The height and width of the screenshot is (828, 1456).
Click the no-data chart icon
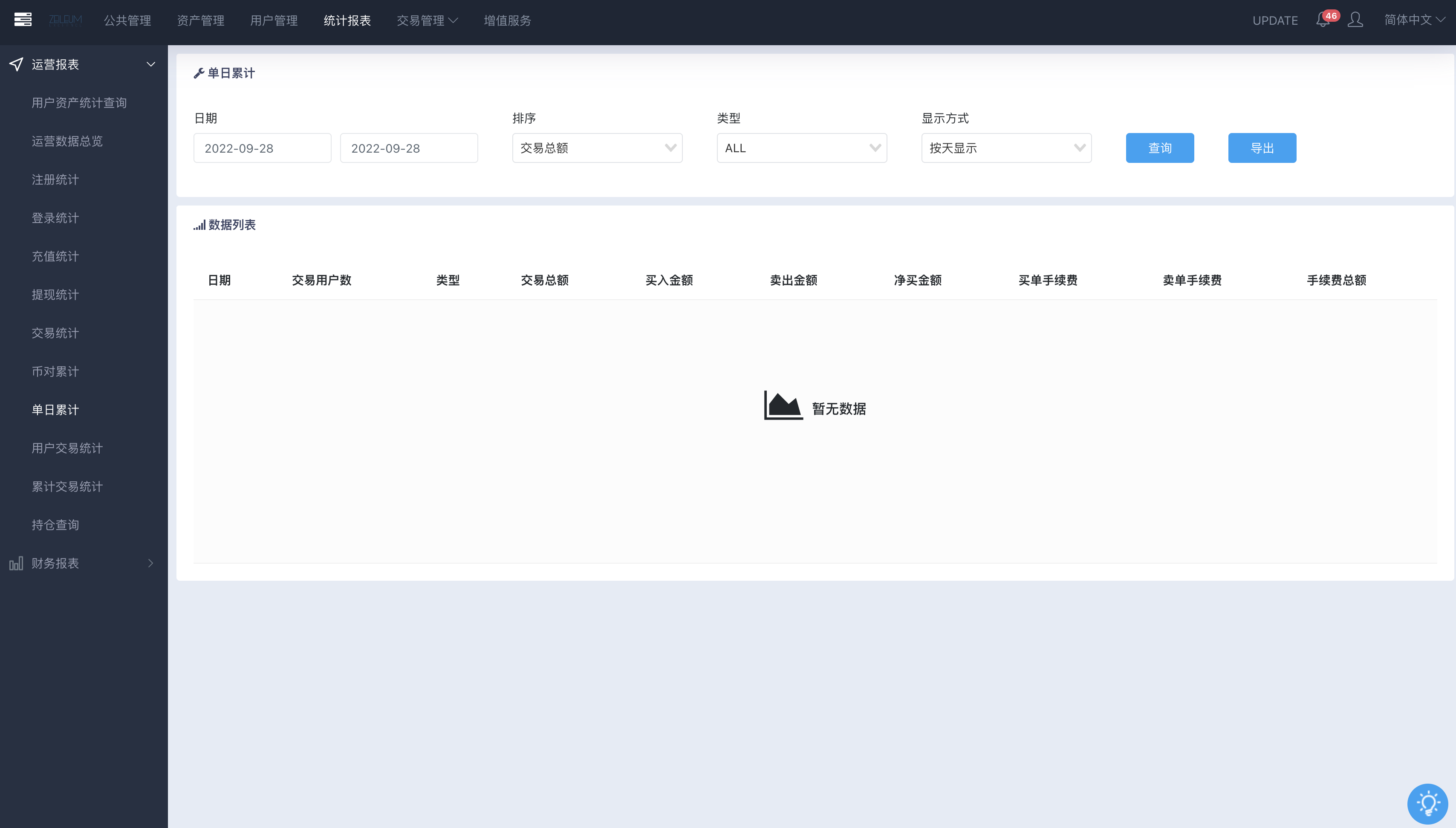pyautogui.click(x=783, y=405)
